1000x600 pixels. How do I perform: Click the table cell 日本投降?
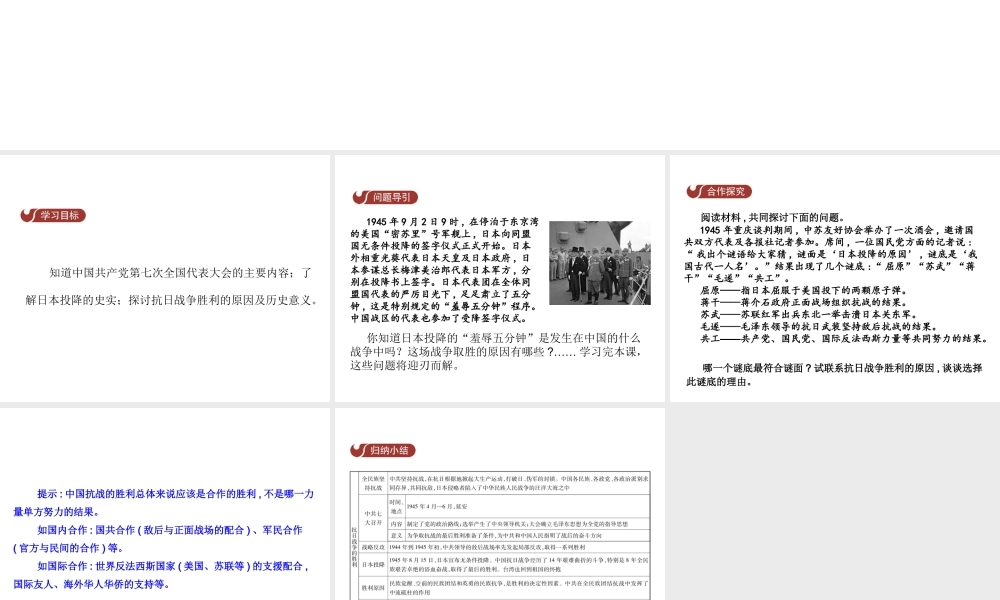coord(373,564)
